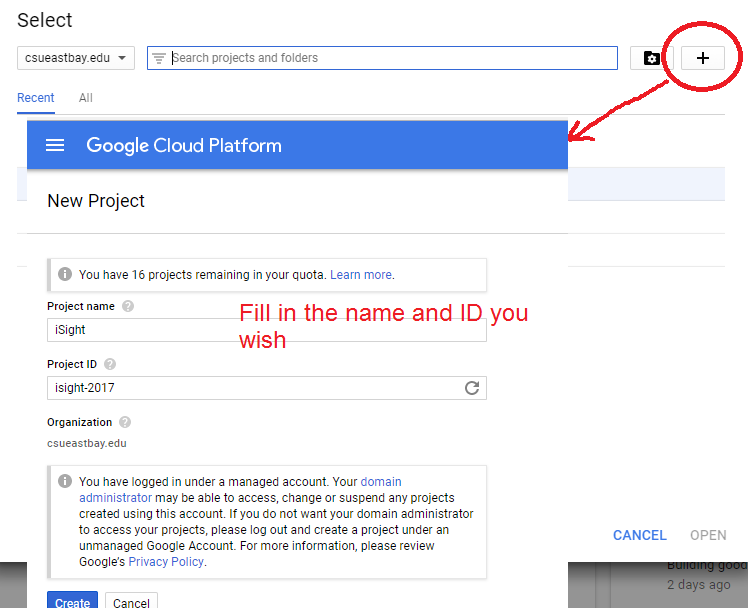748x608 pixels.
Task: Click help icon next to Project name
Action: pos(128,307)
